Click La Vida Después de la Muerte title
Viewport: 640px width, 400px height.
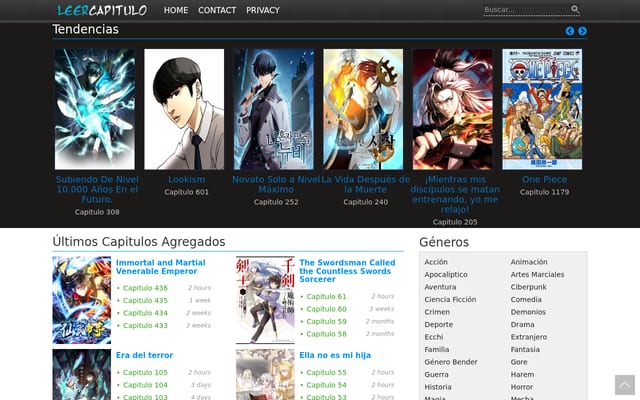365,184
